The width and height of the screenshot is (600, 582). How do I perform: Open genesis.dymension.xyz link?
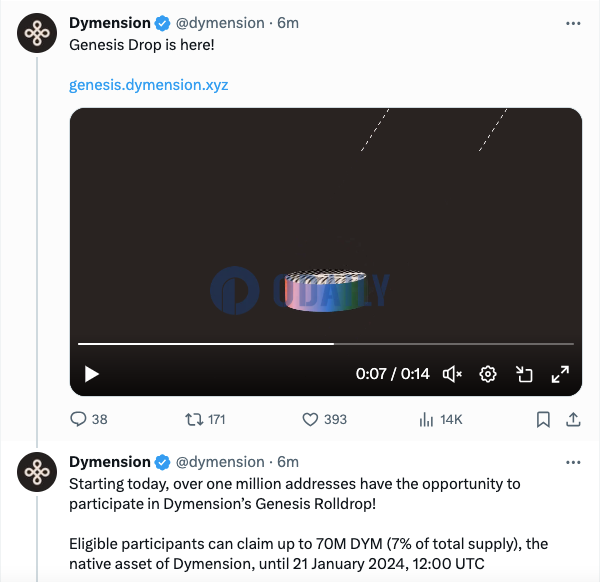[148, 85]
